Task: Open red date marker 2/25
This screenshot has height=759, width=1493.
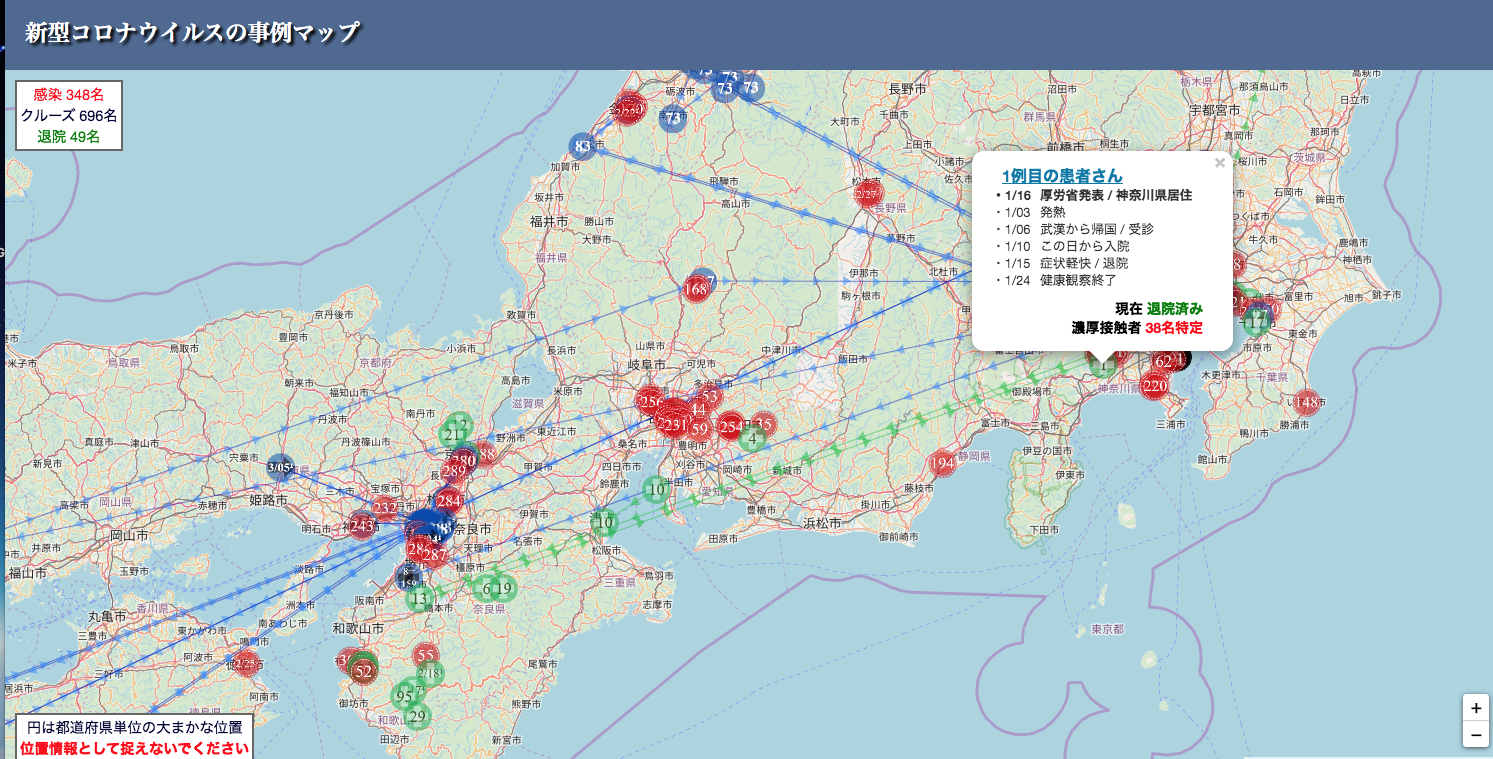Action: 246,662
